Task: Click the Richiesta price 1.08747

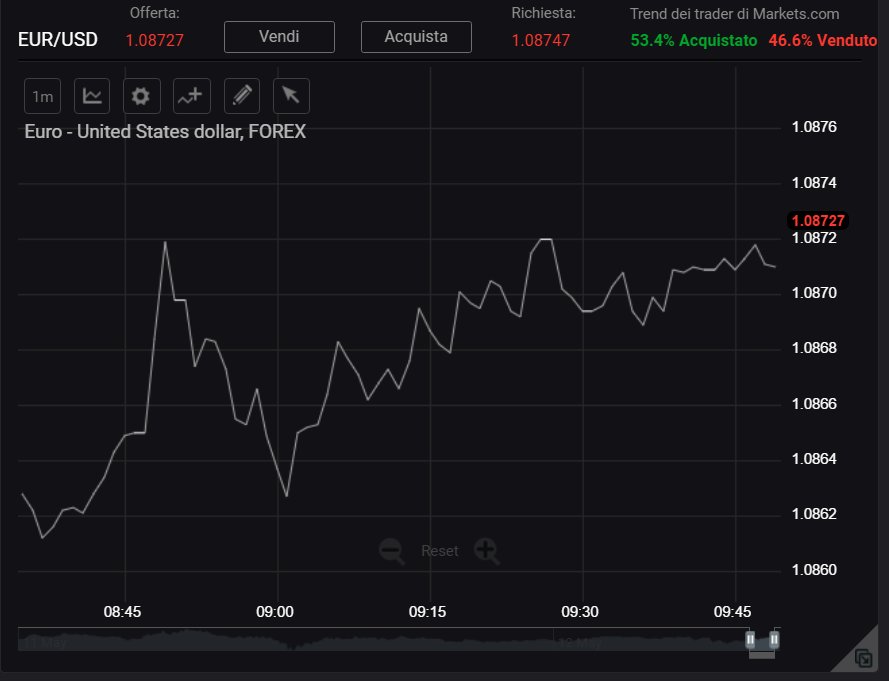Action: click(541, 40)
